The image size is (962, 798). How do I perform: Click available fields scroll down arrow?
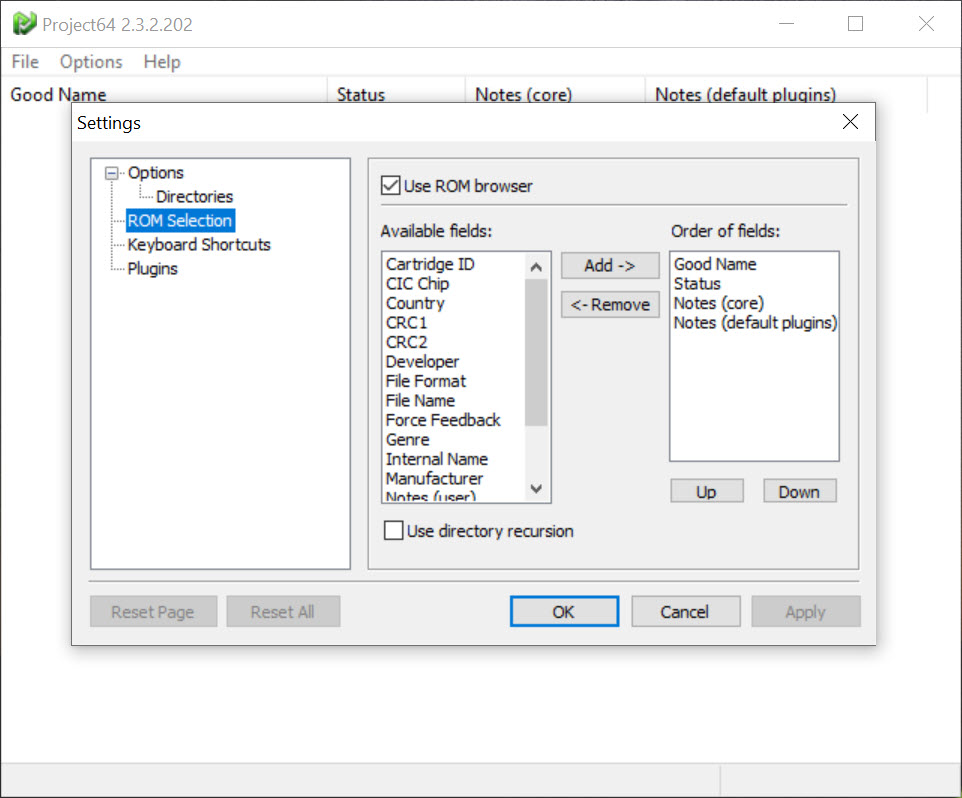pyautogui.click(x=536, y=488)
